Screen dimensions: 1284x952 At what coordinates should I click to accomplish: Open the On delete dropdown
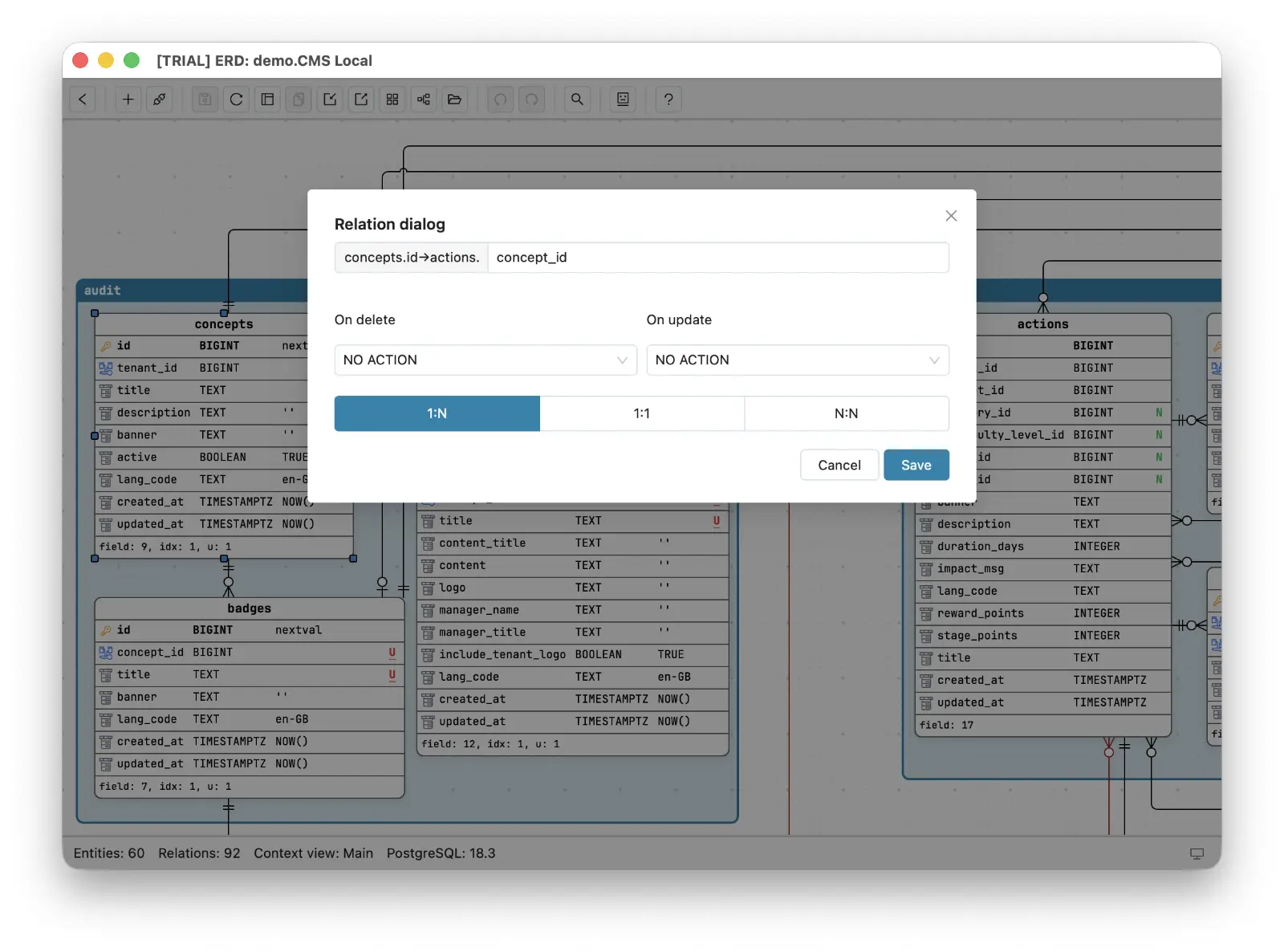(486, 360)
